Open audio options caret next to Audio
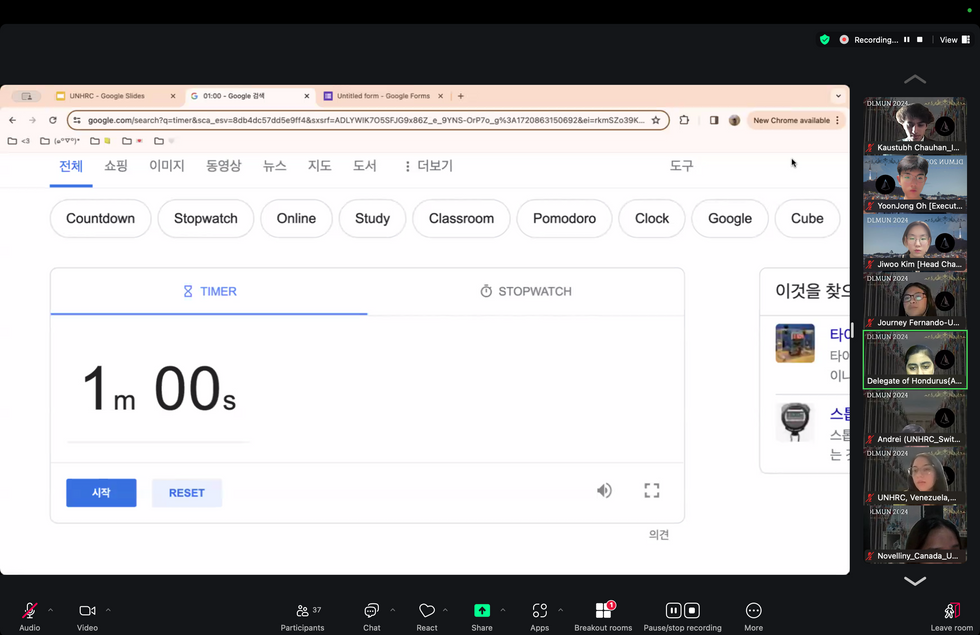This screenshot has width=980, height=635. pyautogui.click(x=51, y=610)
